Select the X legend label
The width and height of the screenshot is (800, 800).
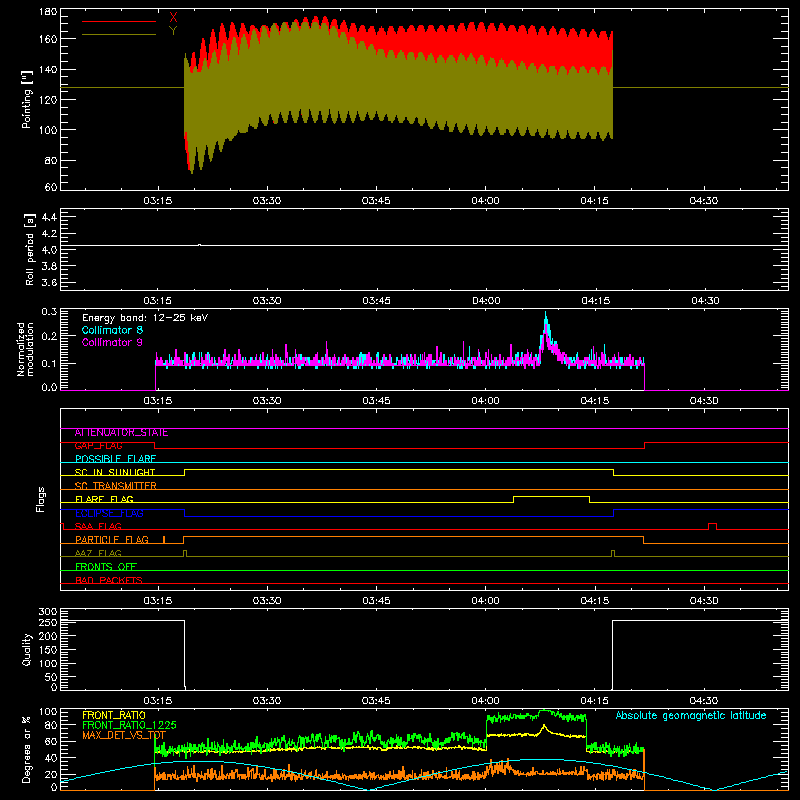(173, 18)
